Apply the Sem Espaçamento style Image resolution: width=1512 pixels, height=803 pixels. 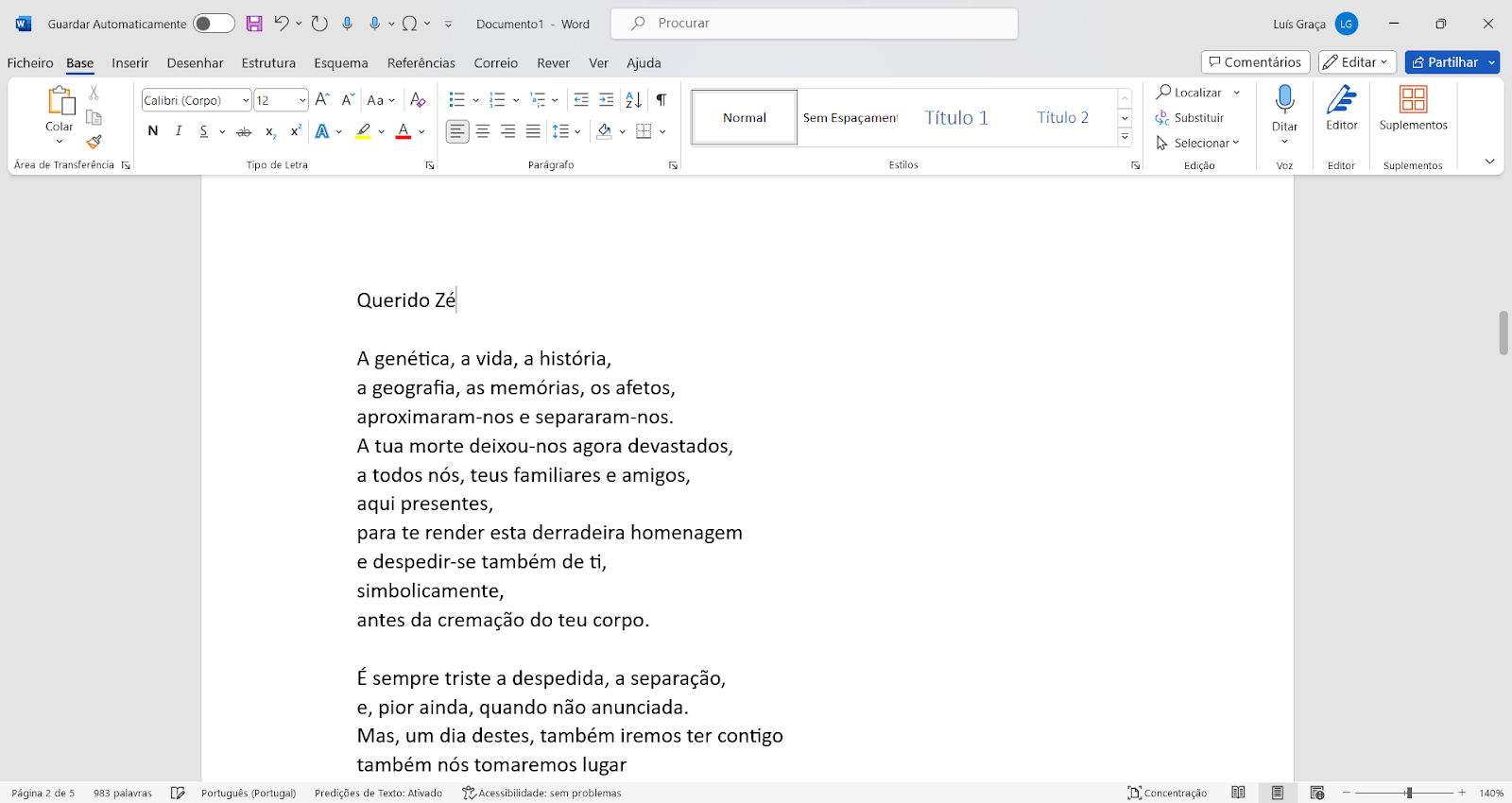(850, 118)
